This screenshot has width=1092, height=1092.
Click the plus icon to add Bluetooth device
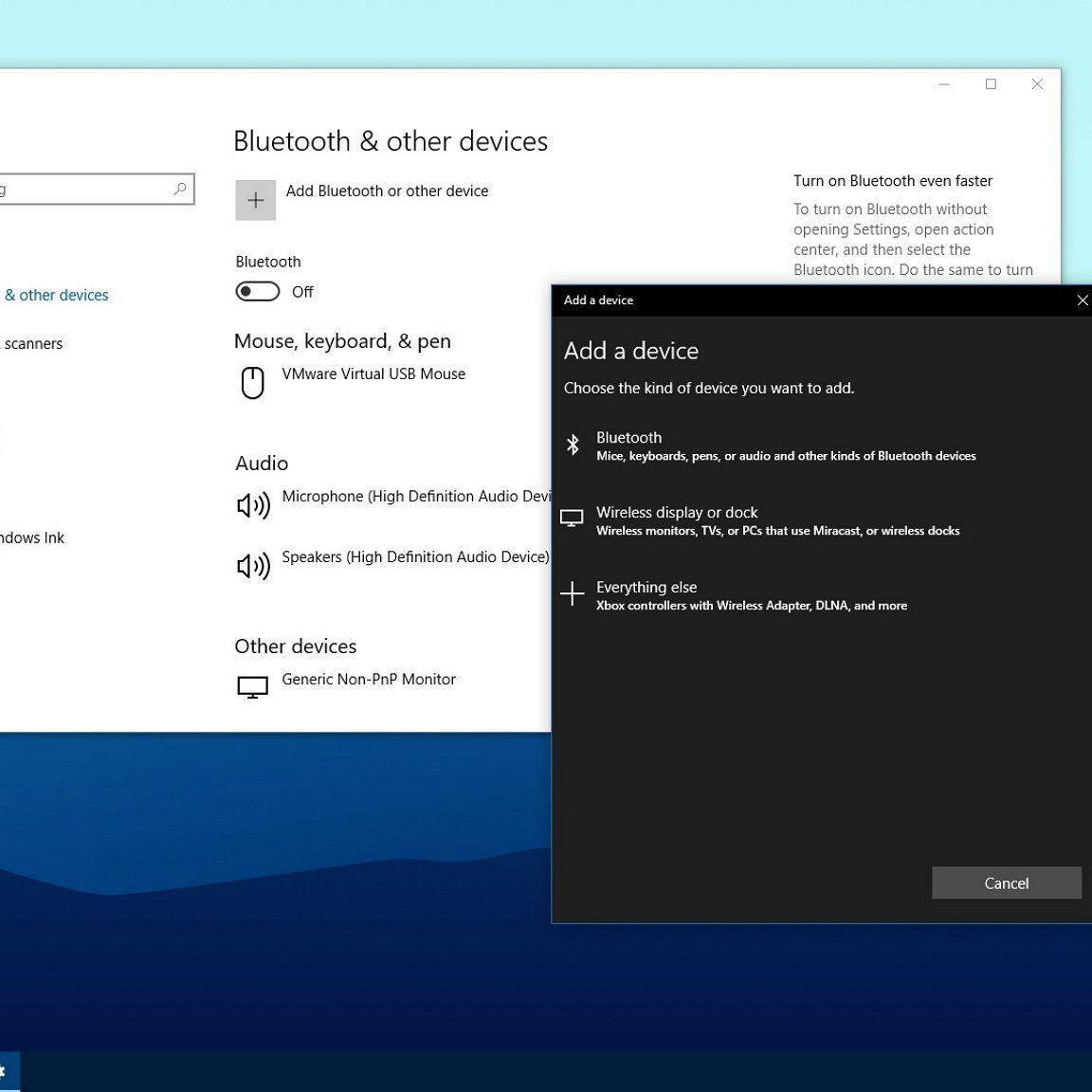pos(255,200)
